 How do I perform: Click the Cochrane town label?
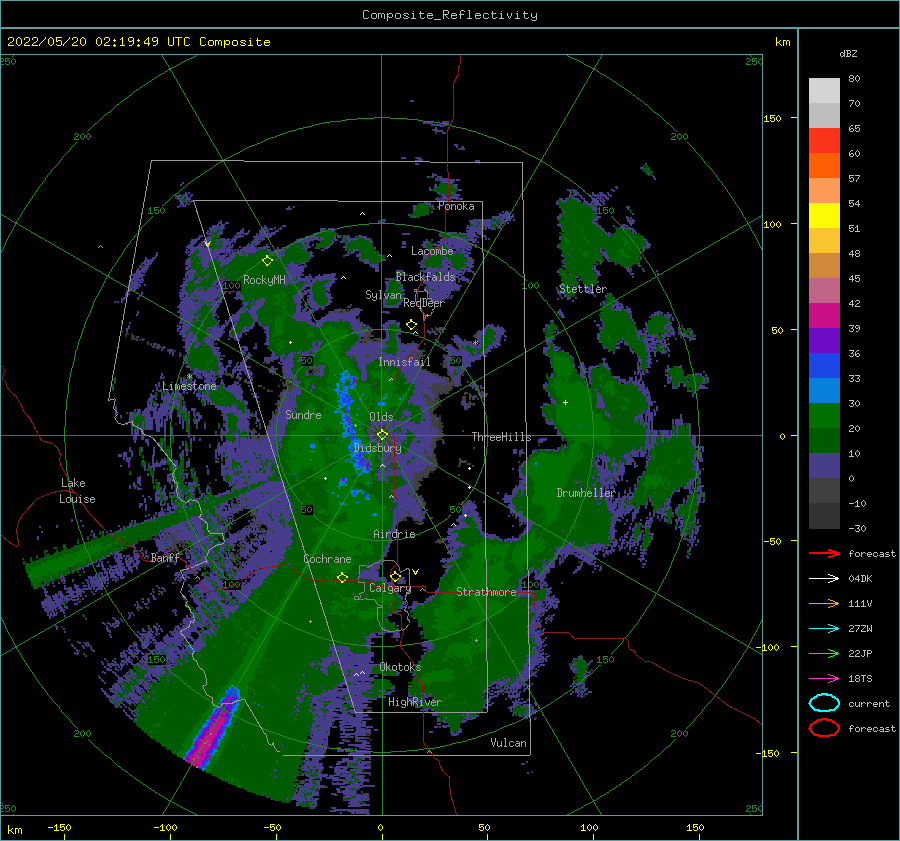tap(327, 559)
